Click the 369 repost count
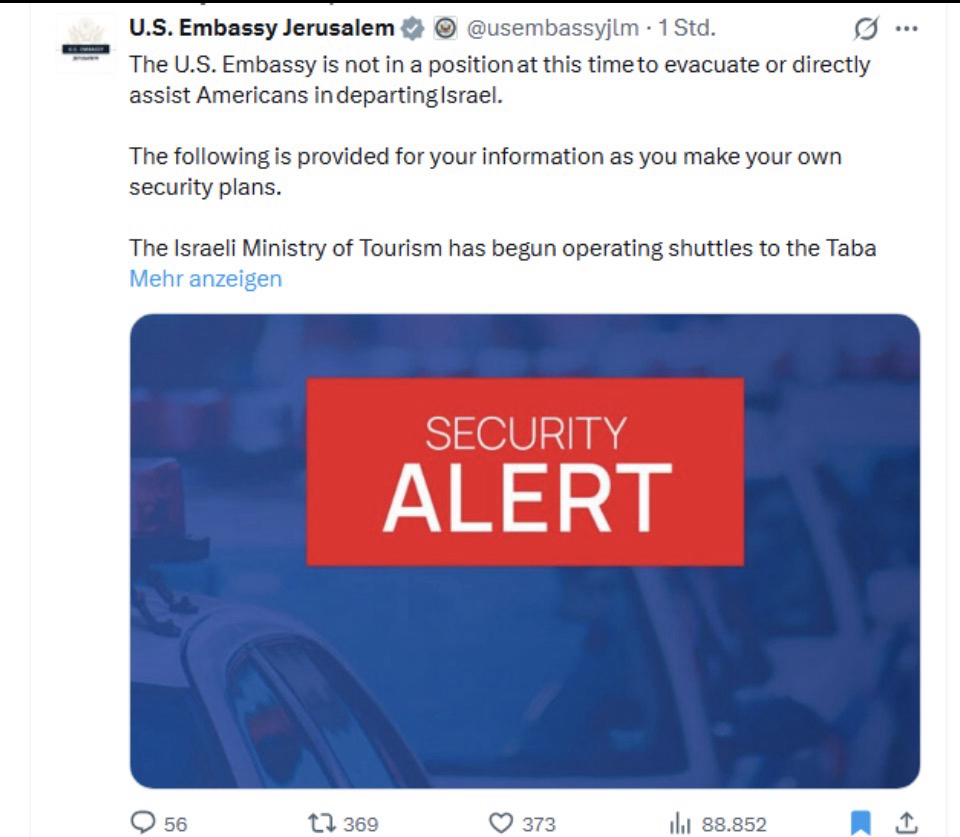 360,824
